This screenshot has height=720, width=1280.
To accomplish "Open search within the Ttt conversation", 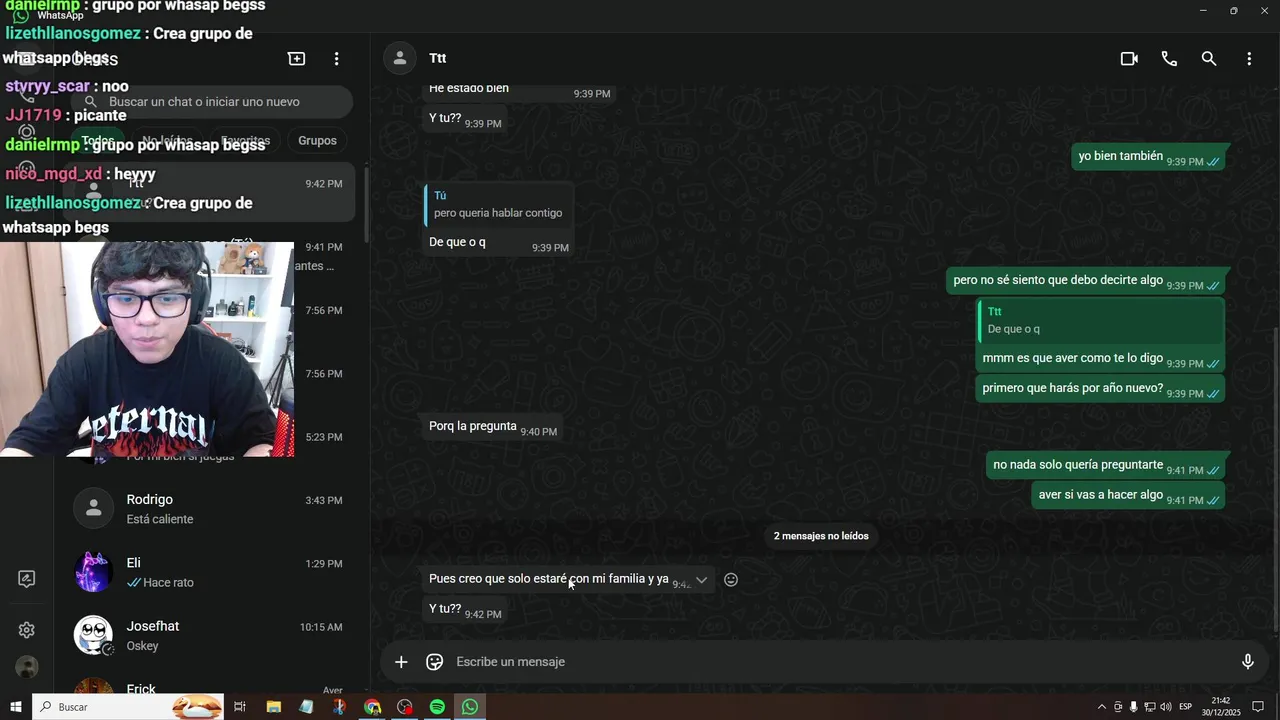I will pos(1209,59).
